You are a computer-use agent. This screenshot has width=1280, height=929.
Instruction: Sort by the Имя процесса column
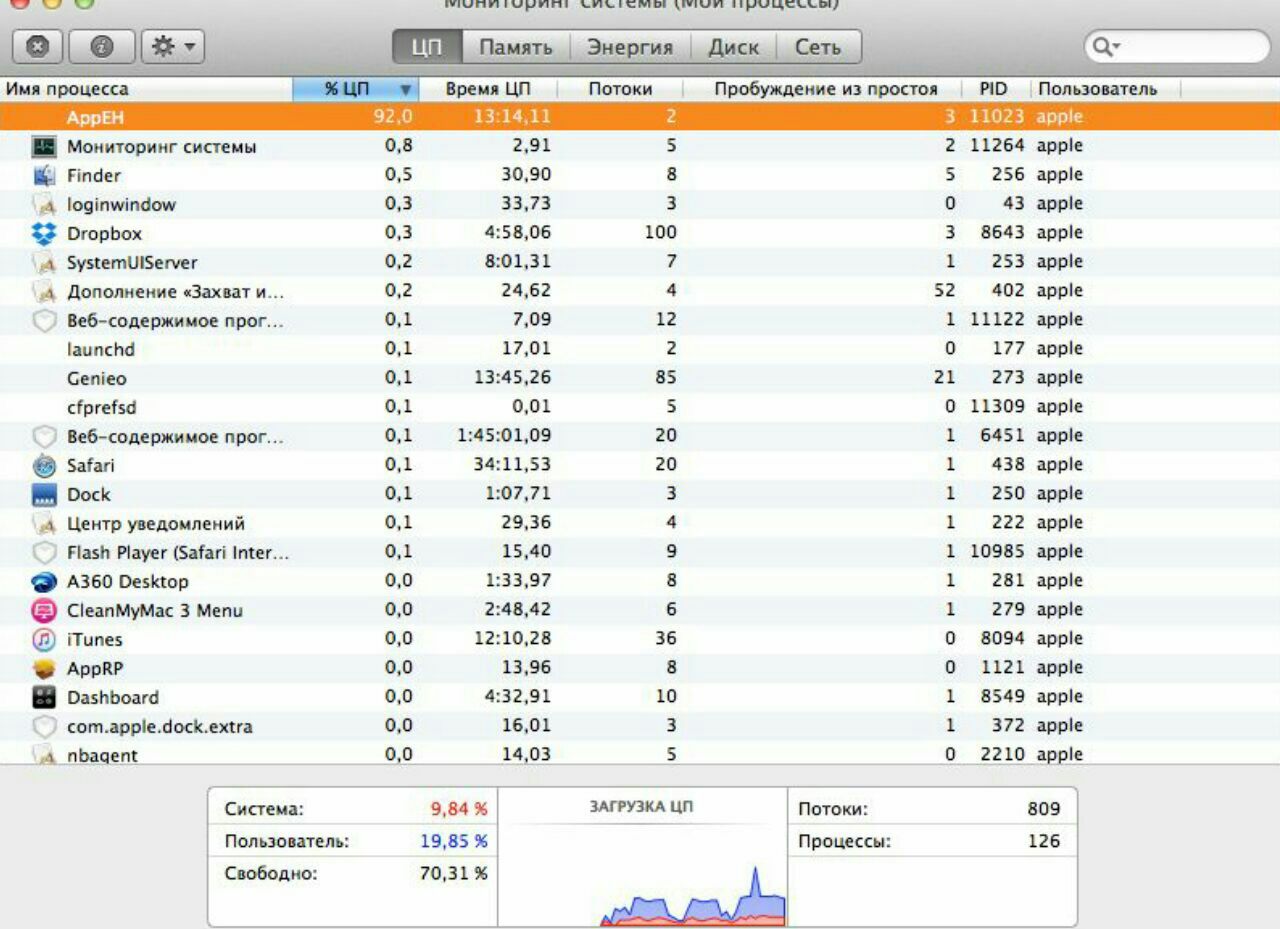[146, 89]
